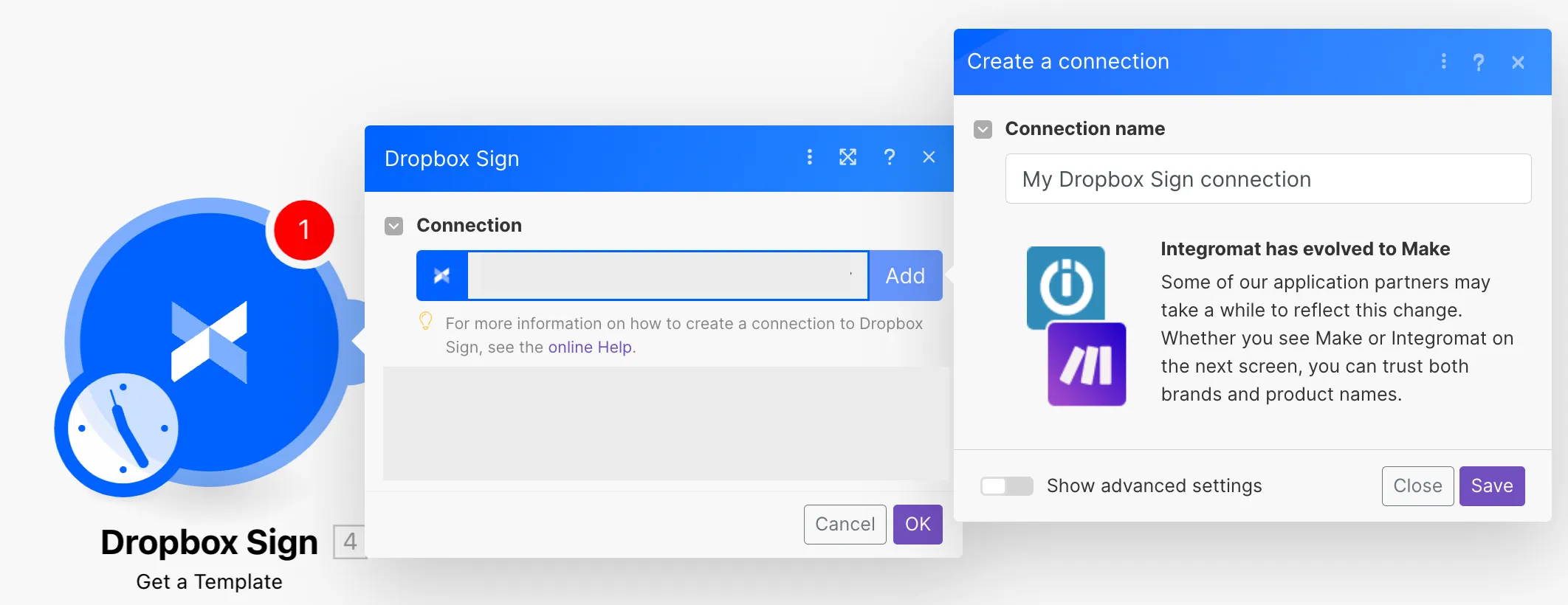Open the three-dot menu in Dropbox Sign dialog
The height and width of the screenshot is (605, 1568).
[810, 157]
